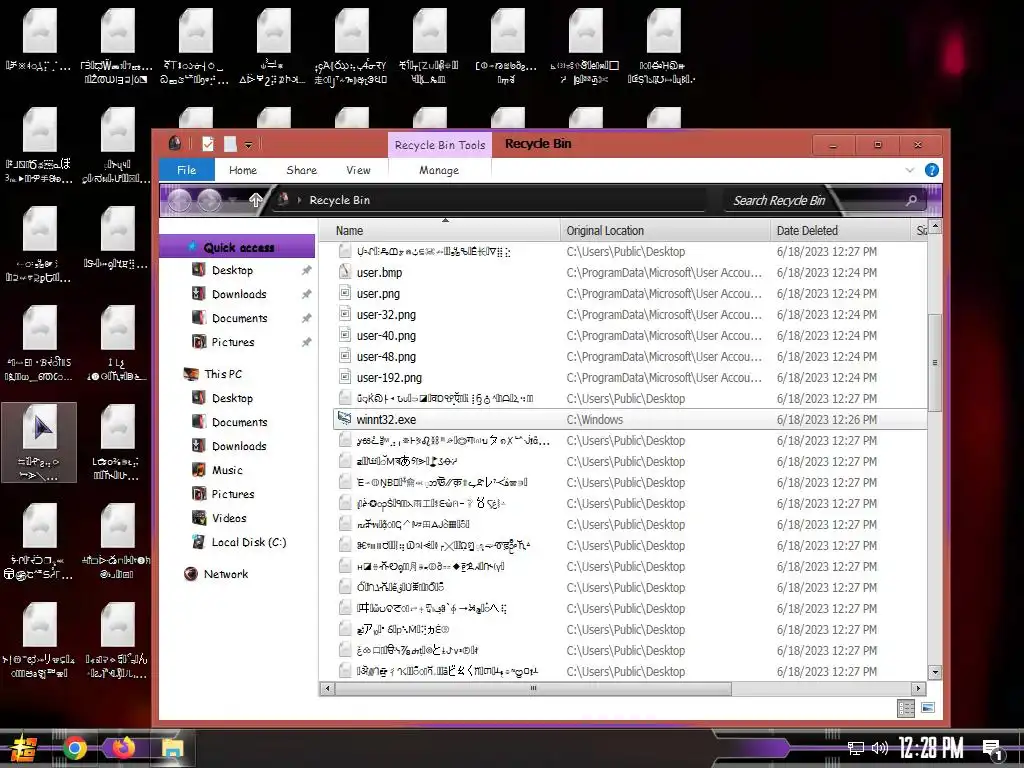Switch to the Share ribbon tab

click(302, 170)
